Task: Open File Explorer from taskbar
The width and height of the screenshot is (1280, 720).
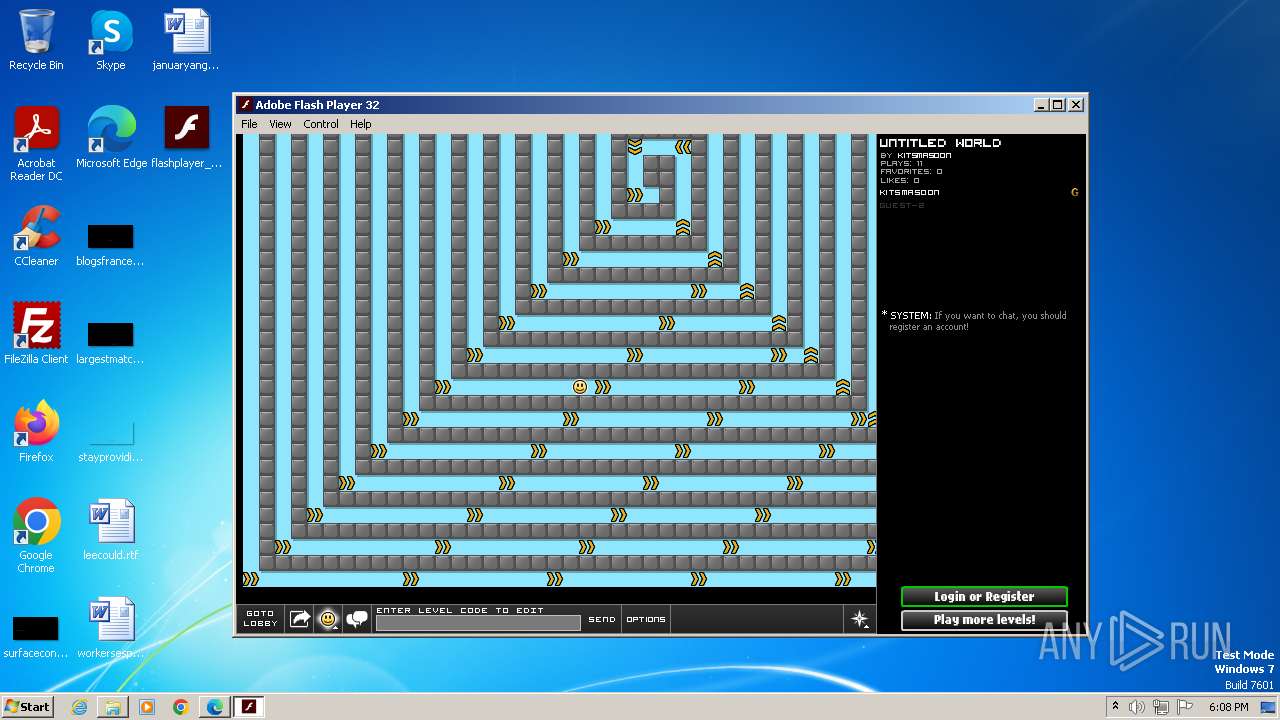Action: click(x=113, y=707)
